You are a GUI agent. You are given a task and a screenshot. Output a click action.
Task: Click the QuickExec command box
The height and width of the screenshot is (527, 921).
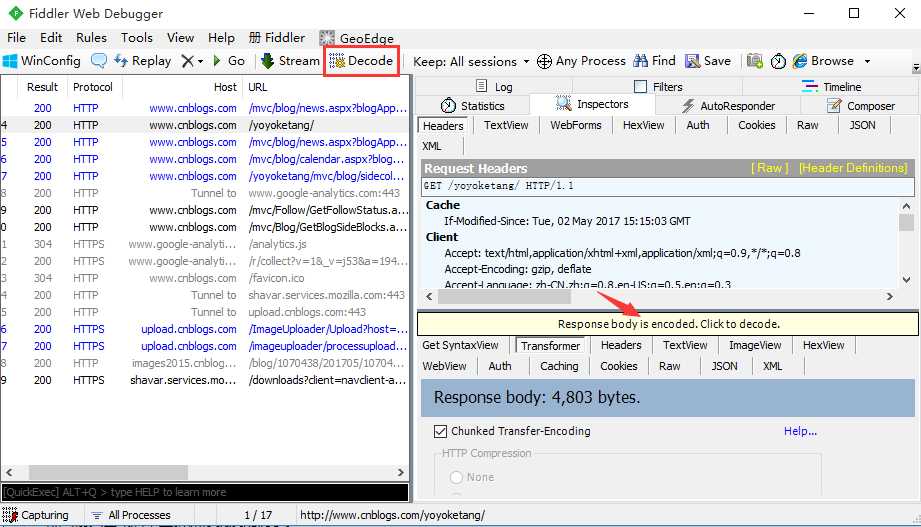click(x=205, y=492)
